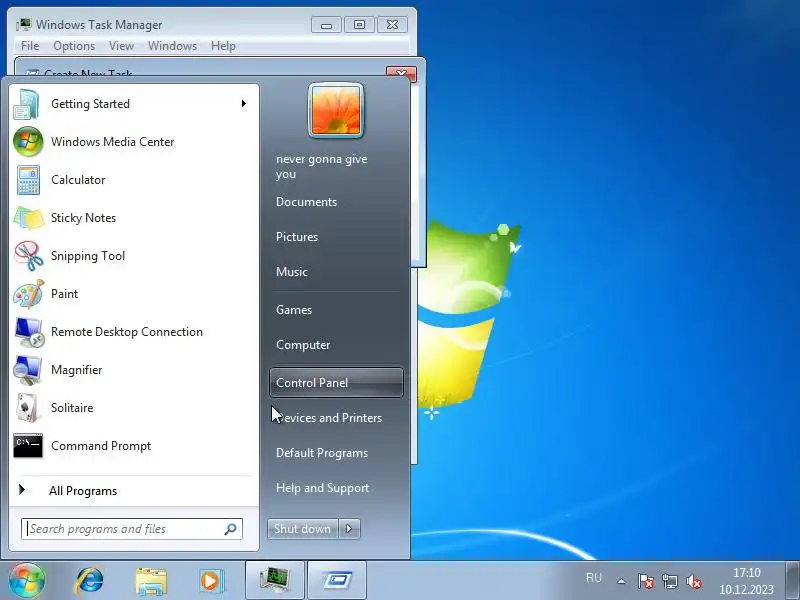Open Sticky Notes icon
This screenshot has width=800, height=600.
(x=29, y=218)
